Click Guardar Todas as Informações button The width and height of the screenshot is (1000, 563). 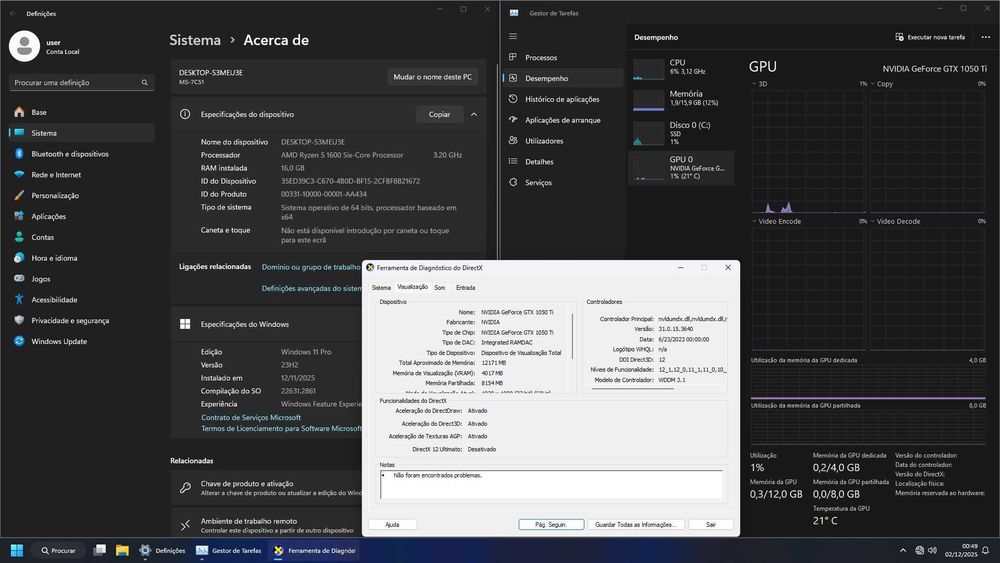pyautogui.click(x=635, y=524)
